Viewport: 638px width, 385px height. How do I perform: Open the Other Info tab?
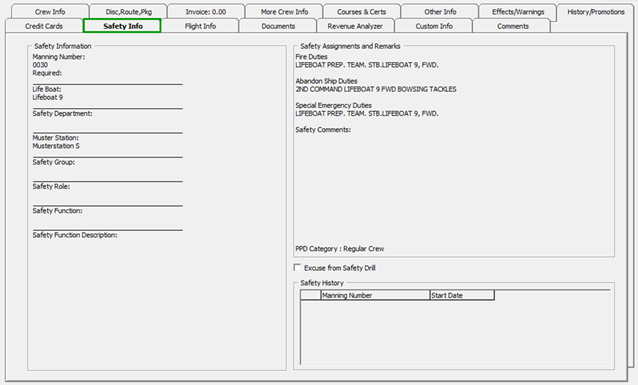click(x=440, y=11)
